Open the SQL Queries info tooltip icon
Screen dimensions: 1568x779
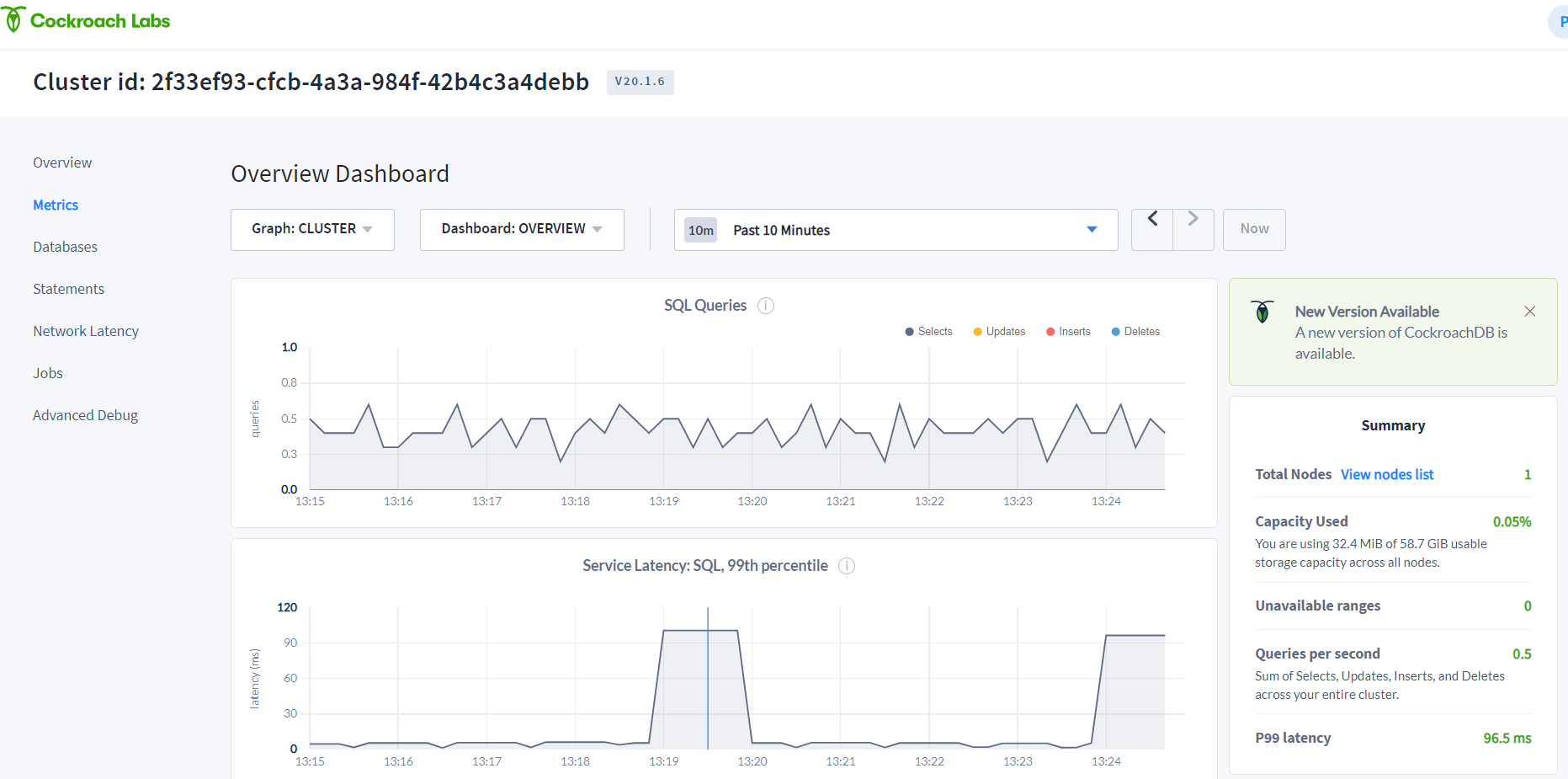766,306
